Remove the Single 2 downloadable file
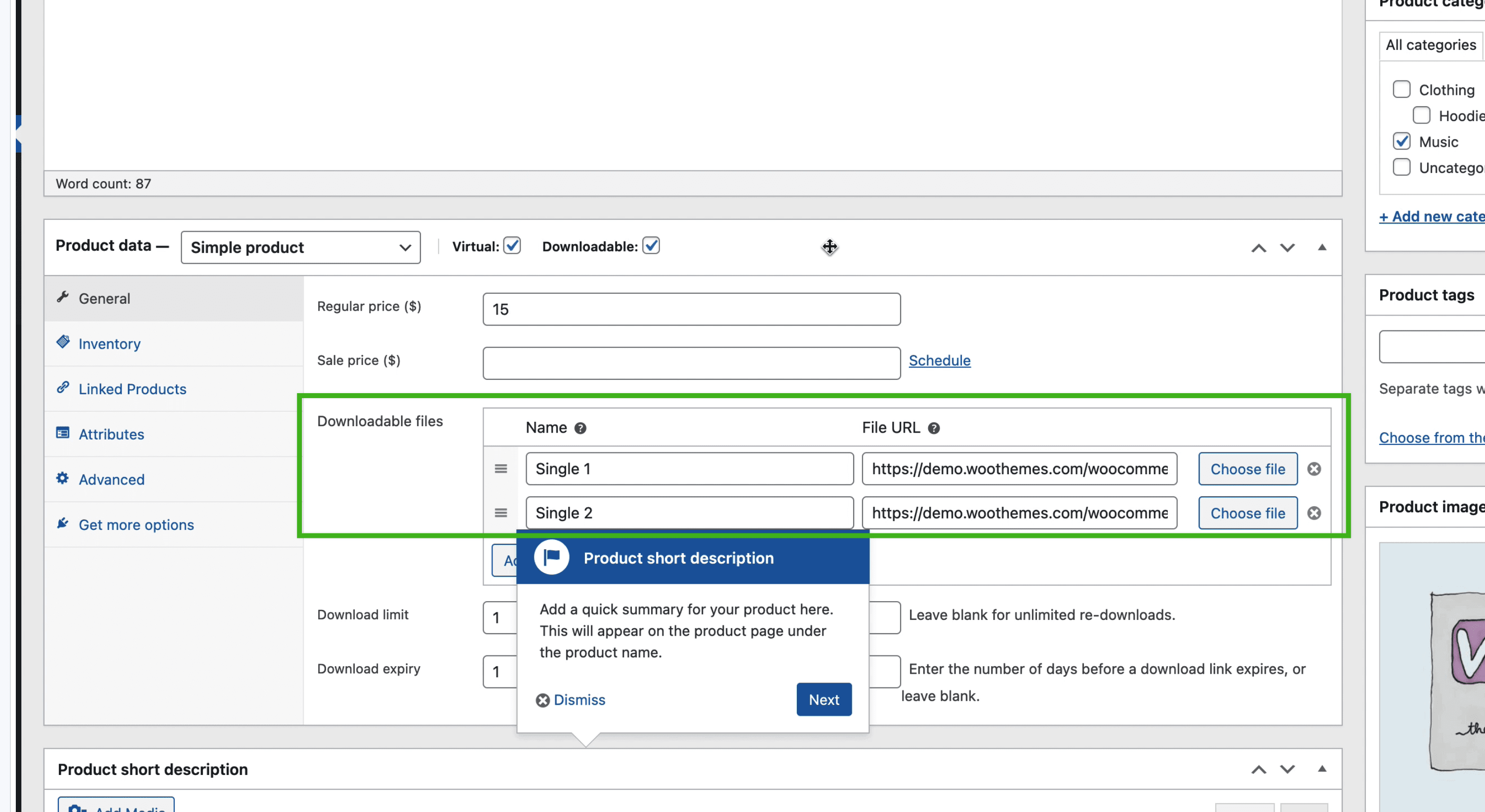 click(x=1315, y=513)
